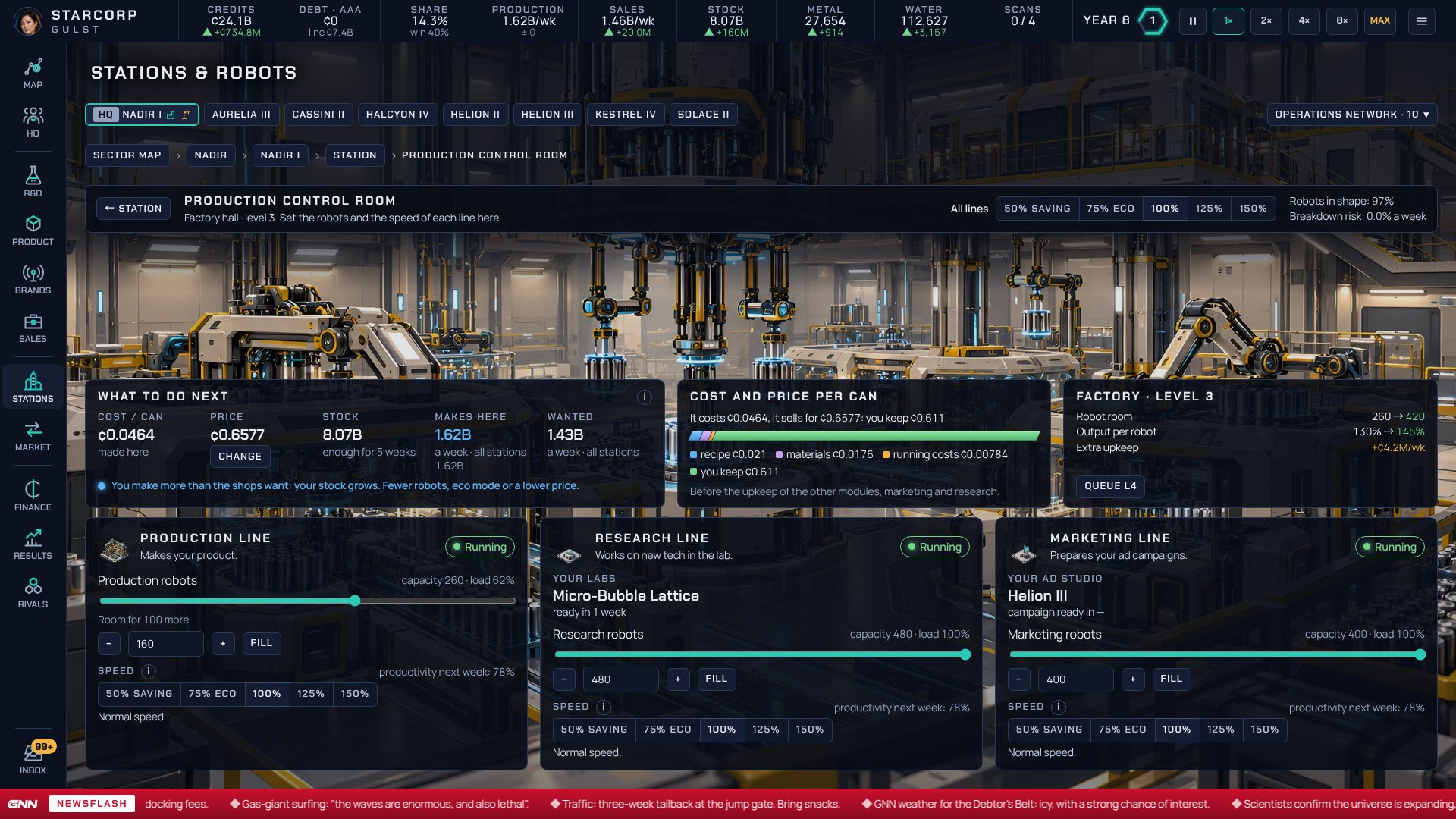This screenshot has height=819, width=1456.
Task: Open the Brands section
Action: [33, 279]
